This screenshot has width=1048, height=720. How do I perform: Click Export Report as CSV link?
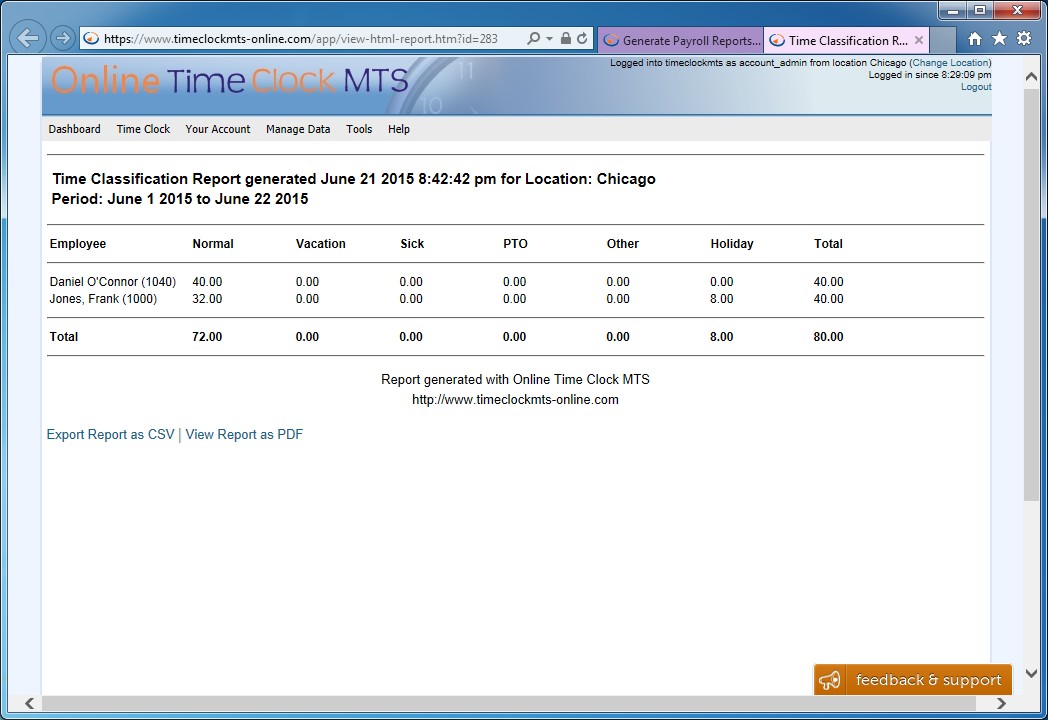110,435
